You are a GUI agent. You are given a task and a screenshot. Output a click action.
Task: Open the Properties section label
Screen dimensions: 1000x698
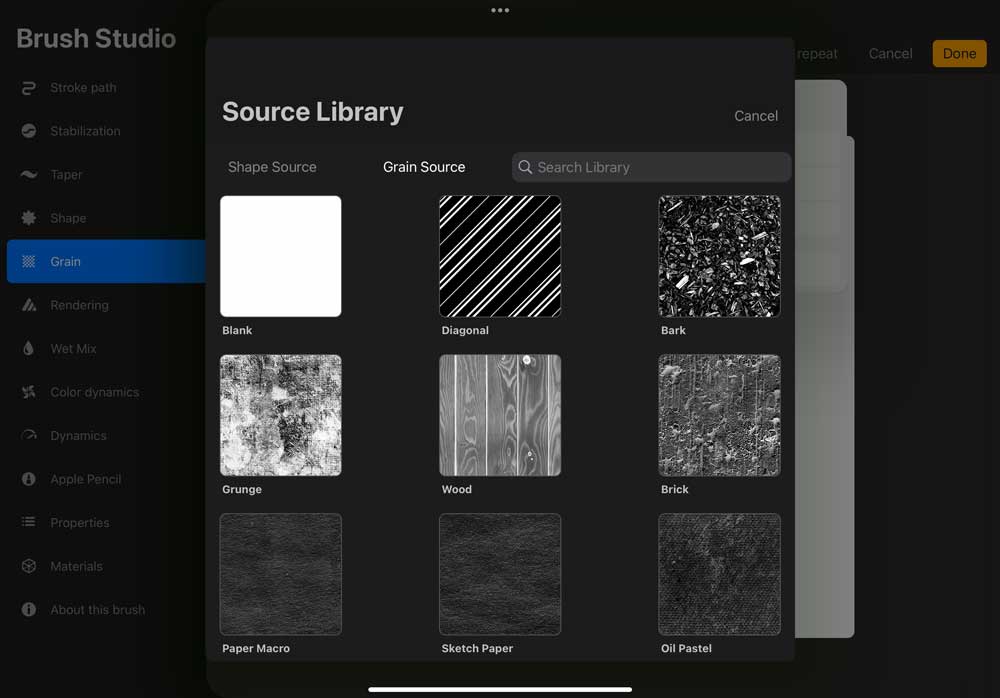80,523
